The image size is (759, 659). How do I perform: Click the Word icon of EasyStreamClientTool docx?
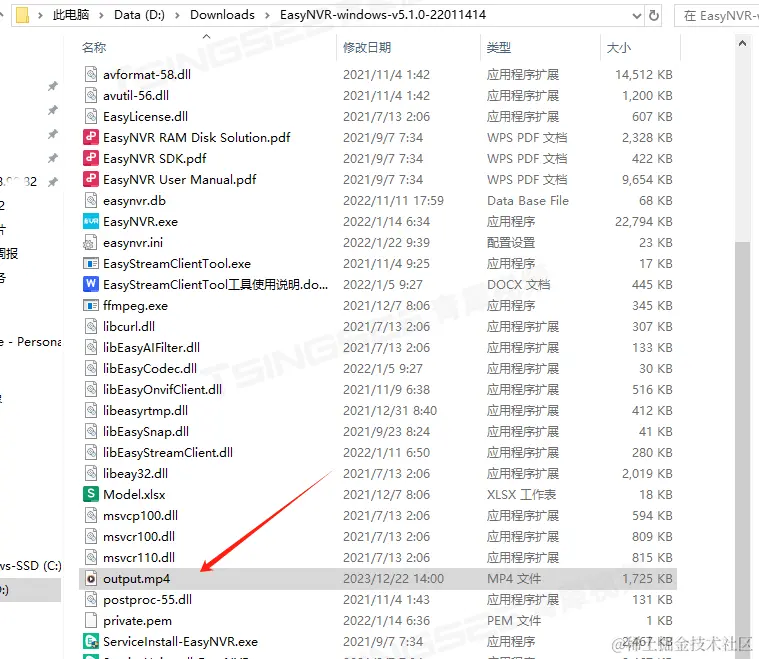[x=91, y=285]
